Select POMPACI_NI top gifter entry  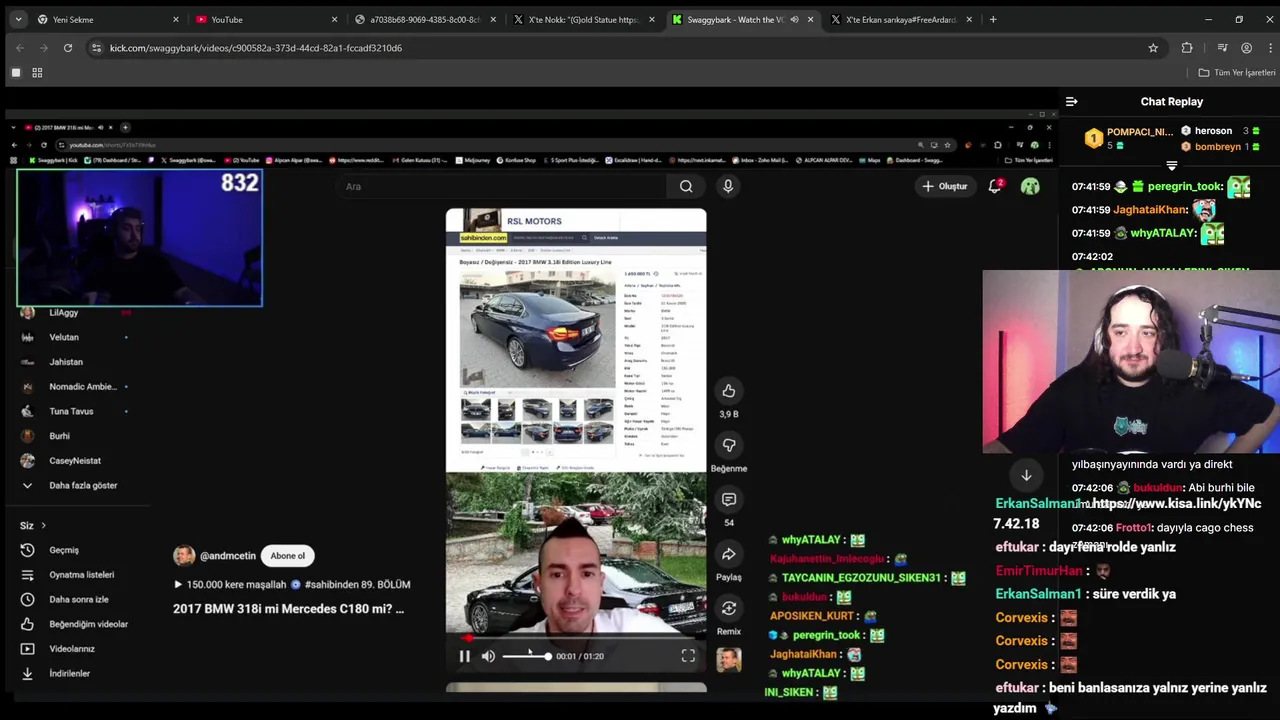click(x=1129, y=138)
